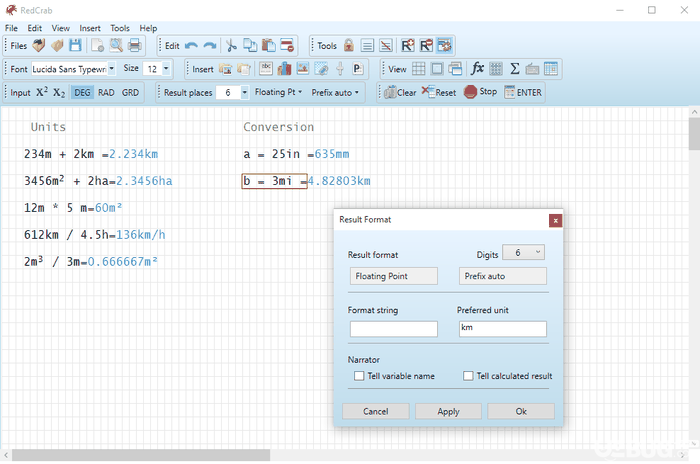Click the Format string input field
This screenshot has height=464, width=700.
tap(393, 329)
